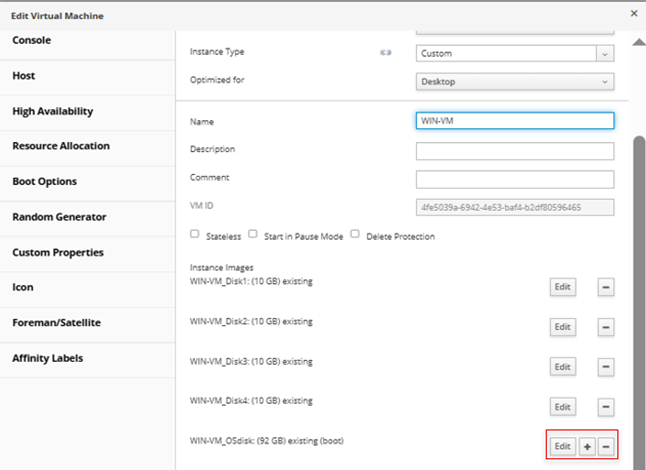The width and height of the screenshot is (646, 470).
Task: Toggle Start in Pause Mode checkbox
Action: [253, 235]
